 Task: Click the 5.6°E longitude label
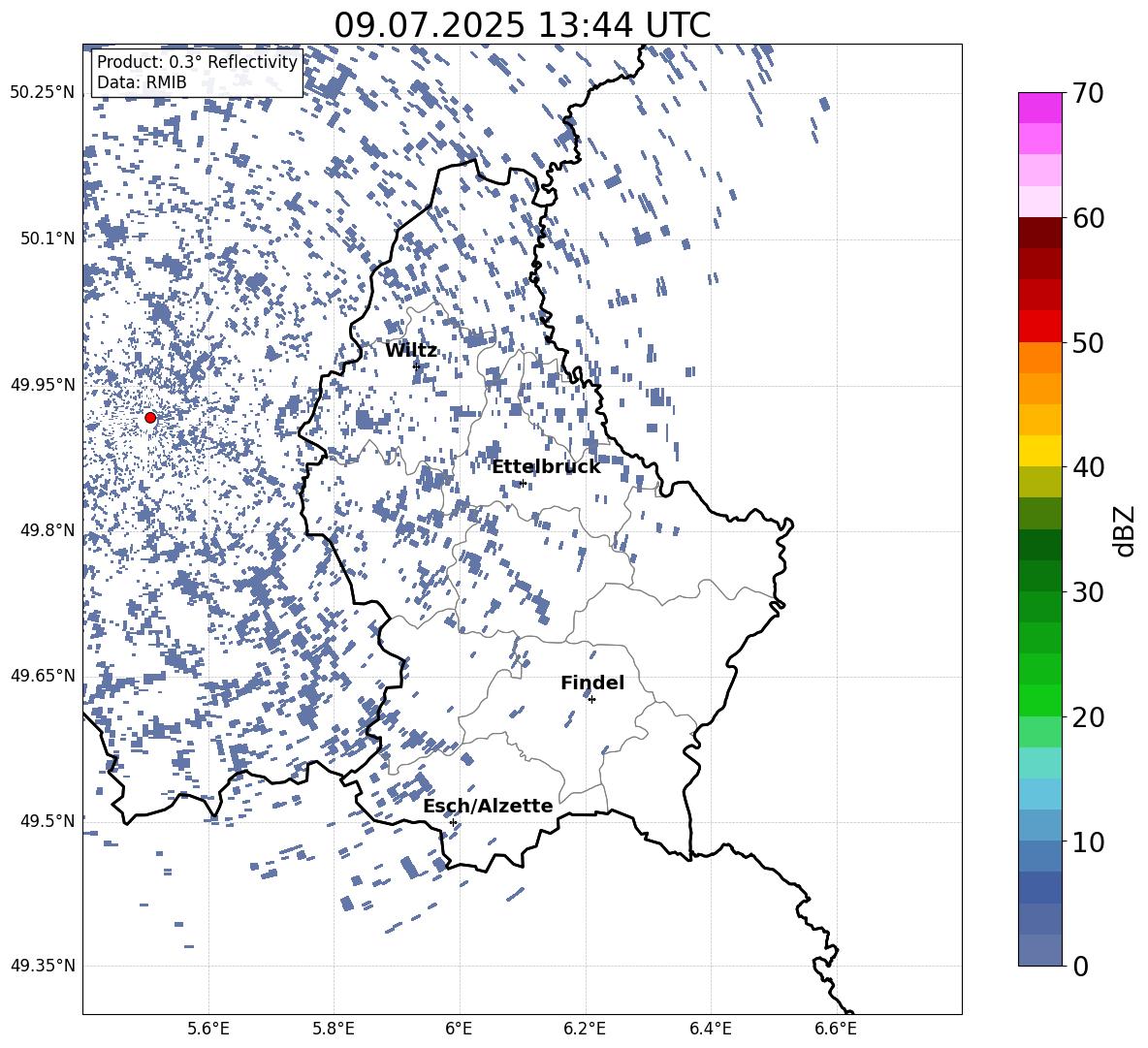[x=208, y=1029]
